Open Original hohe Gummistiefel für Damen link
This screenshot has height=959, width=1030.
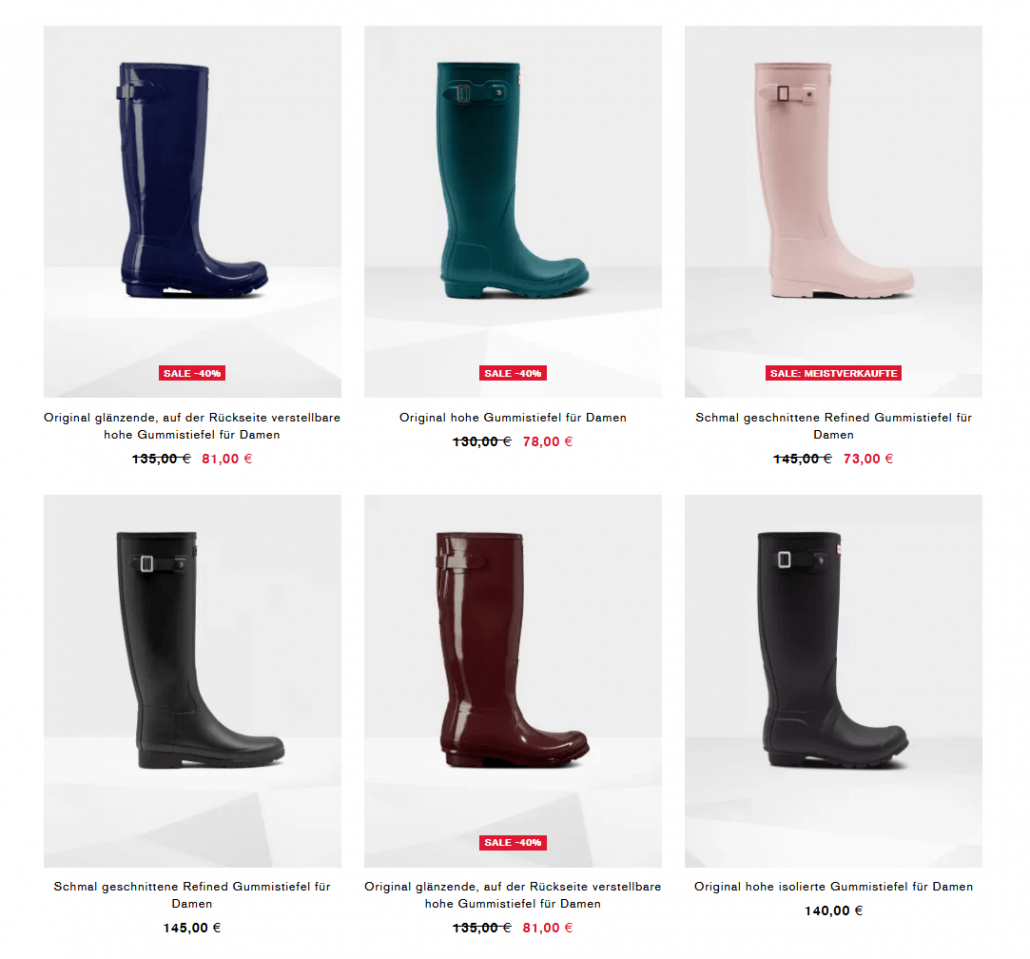click(x=513, y=417)
